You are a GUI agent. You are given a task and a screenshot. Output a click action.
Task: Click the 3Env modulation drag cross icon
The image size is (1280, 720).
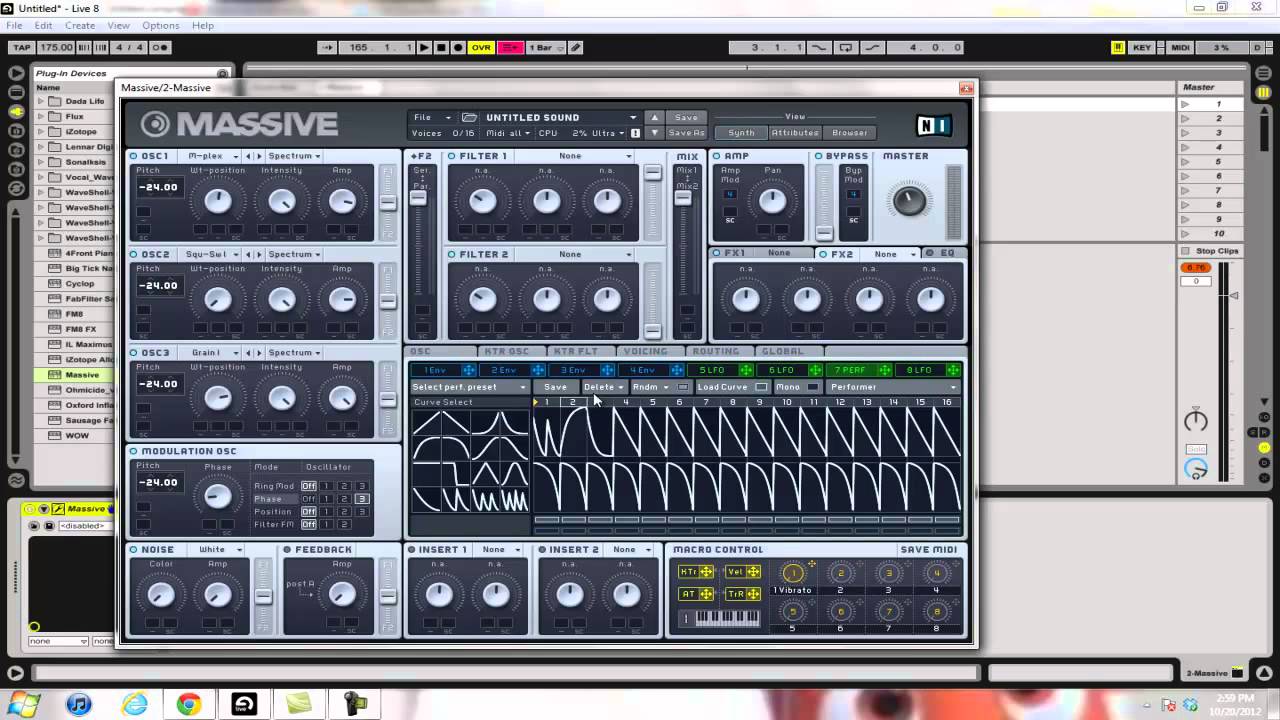point(608,370)
